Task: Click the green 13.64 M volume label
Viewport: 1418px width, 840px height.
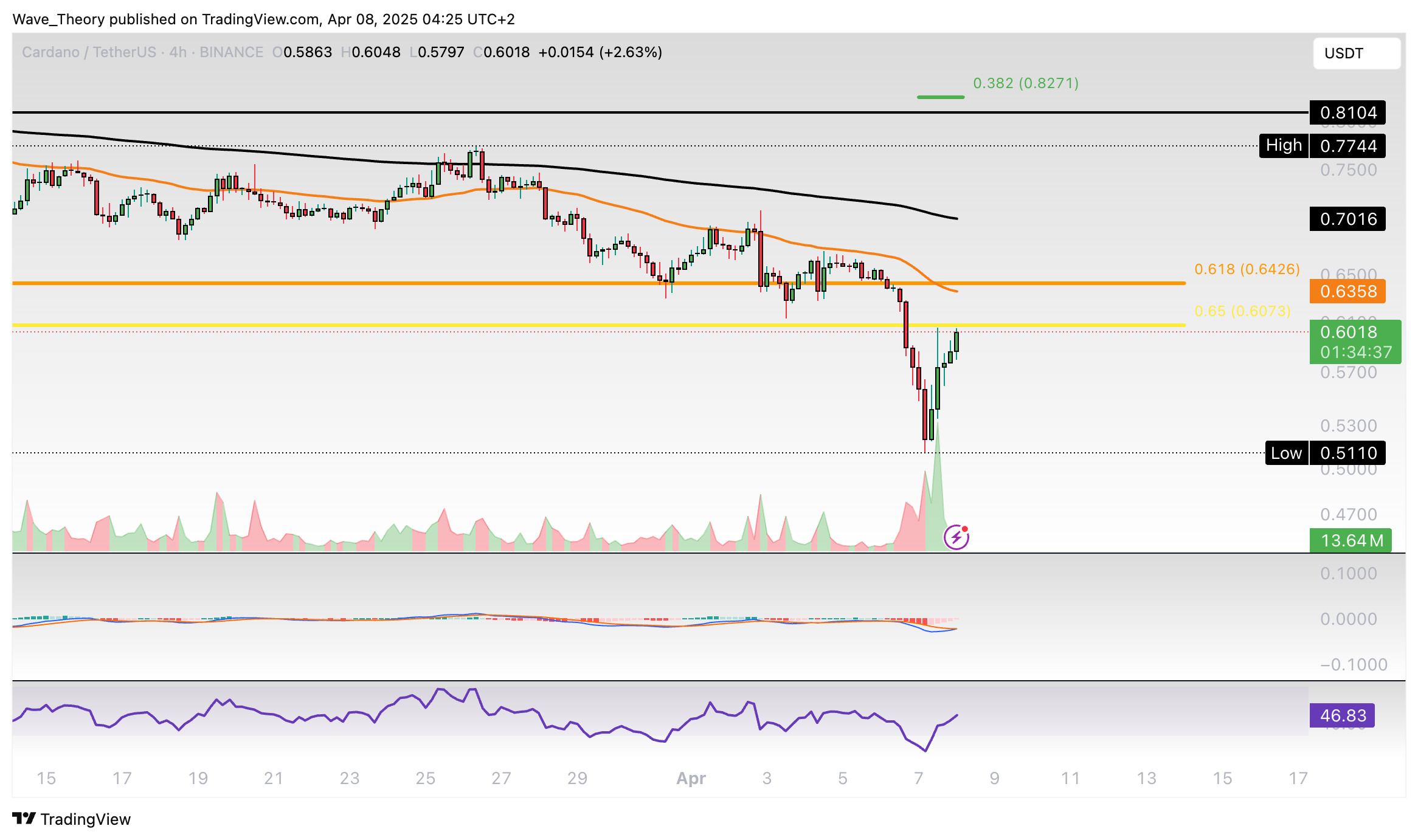Action: click(x=1350, y=540)
